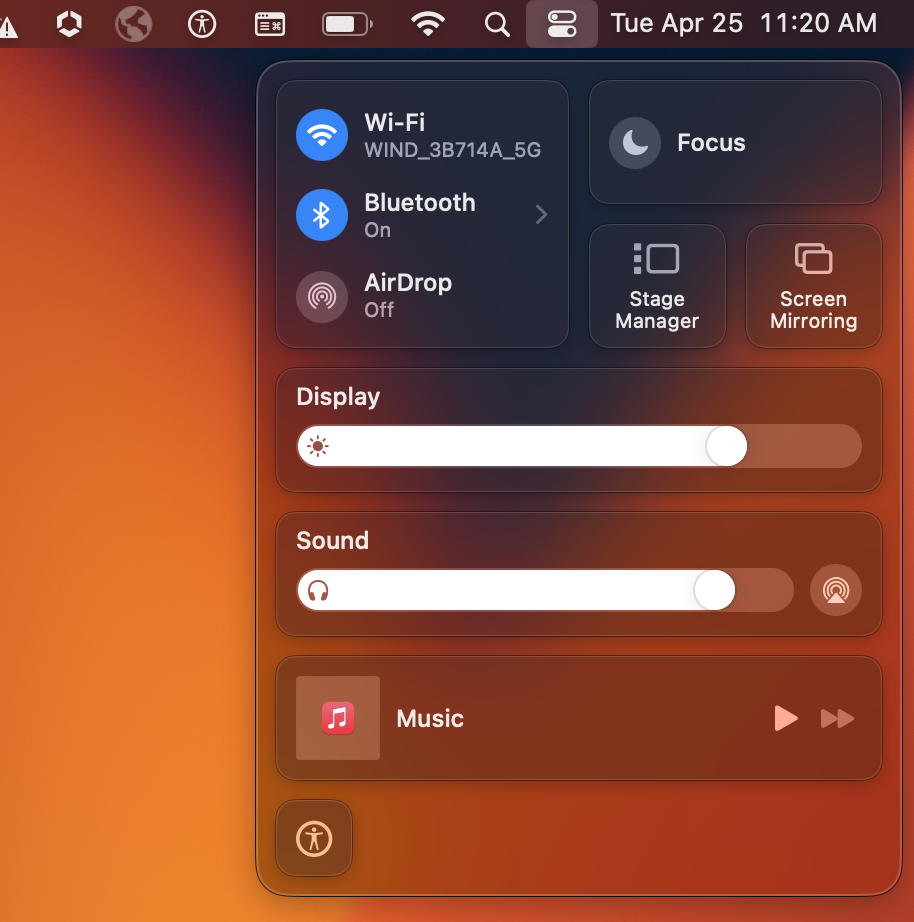Screen dimensions: 914x922
Task: Close Control Center from menu bar icon
Action: [562, 24]
